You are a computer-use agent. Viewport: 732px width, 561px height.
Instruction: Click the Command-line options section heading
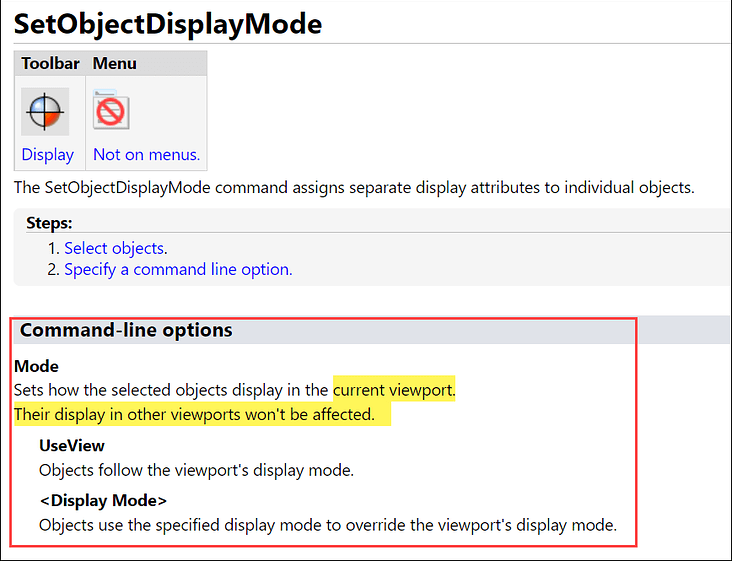(x=126, y=330)
